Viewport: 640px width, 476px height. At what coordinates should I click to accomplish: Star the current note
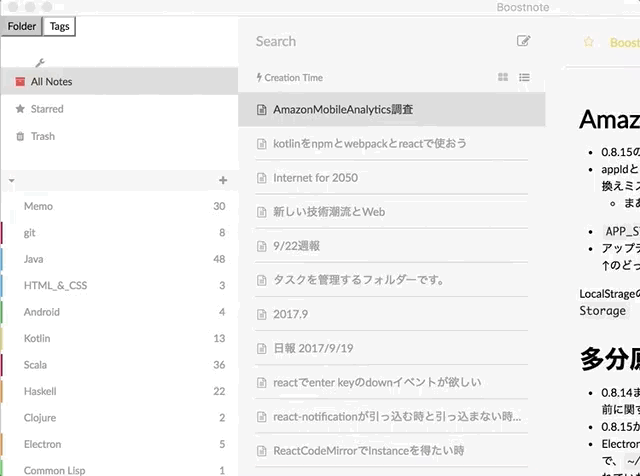(x=588, y=42)
